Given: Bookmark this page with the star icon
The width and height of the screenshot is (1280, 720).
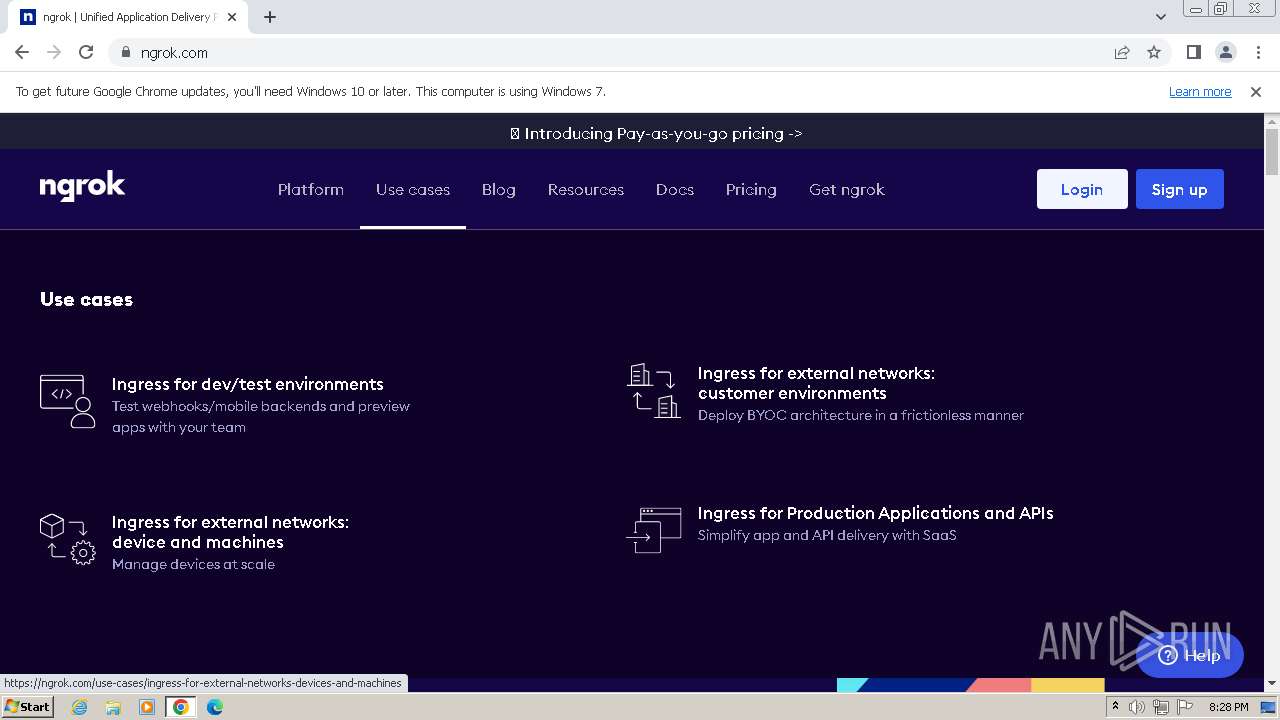Looking at the screenshot, I should [x=1154, y=52].
